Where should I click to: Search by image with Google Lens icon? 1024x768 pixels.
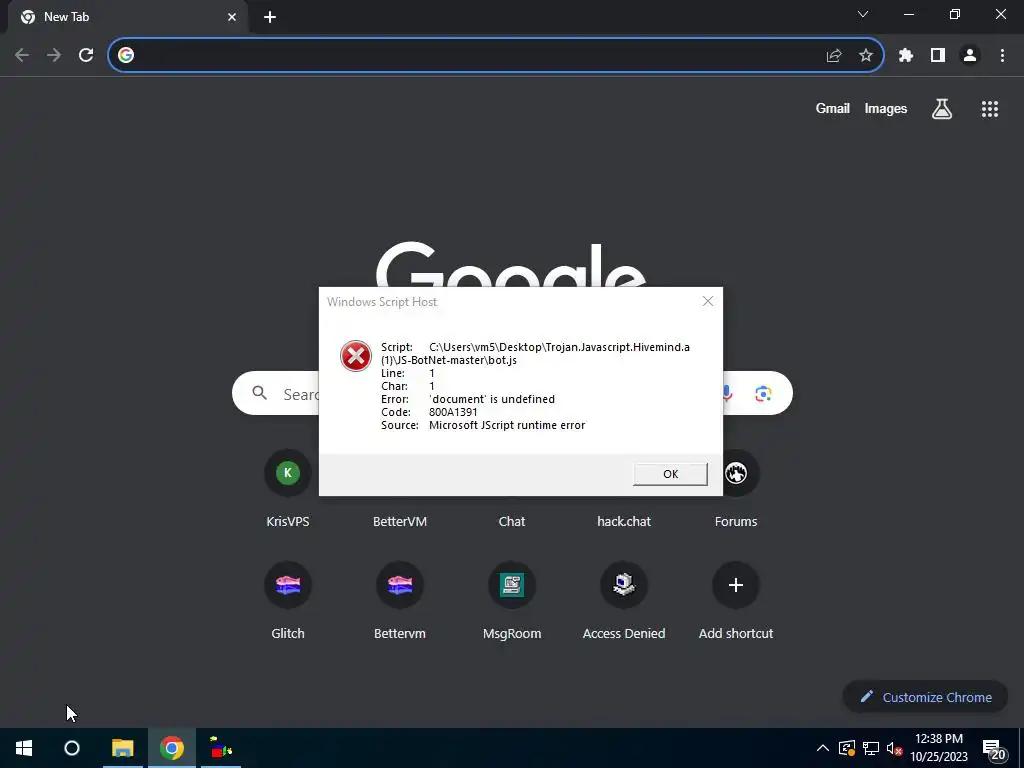coord(763,394)
